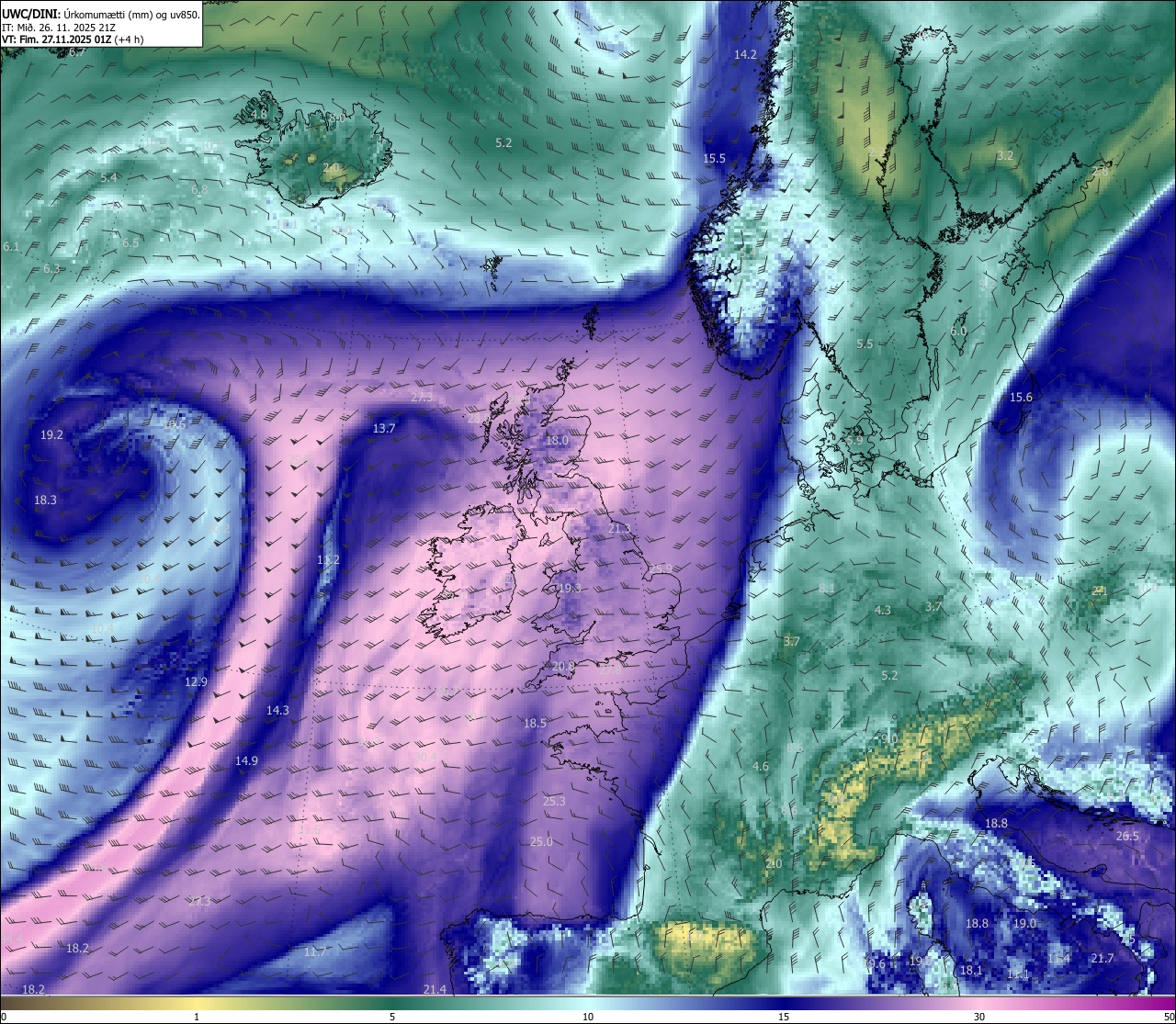Click the value '21.4' at the bottom edge

point(435,989)
